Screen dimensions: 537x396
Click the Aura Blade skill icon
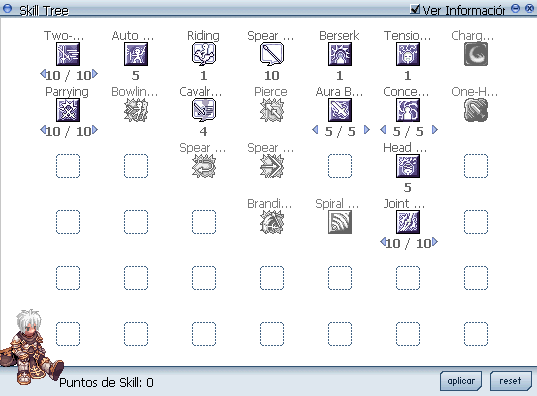click(x=340, y=110)
